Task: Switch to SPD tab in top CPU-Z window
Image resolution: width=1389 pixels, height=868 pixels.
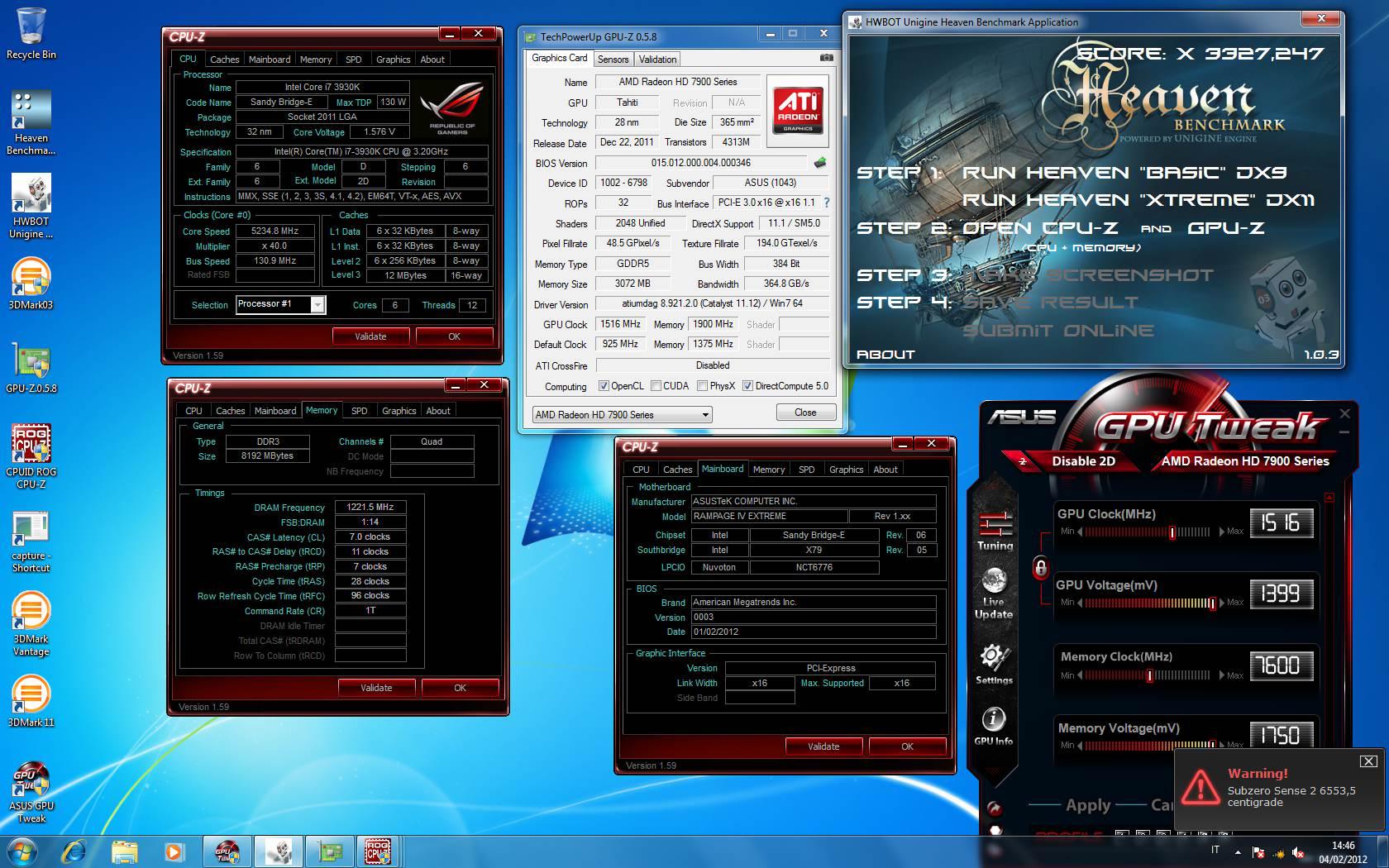Action: (x=353, y=60)
